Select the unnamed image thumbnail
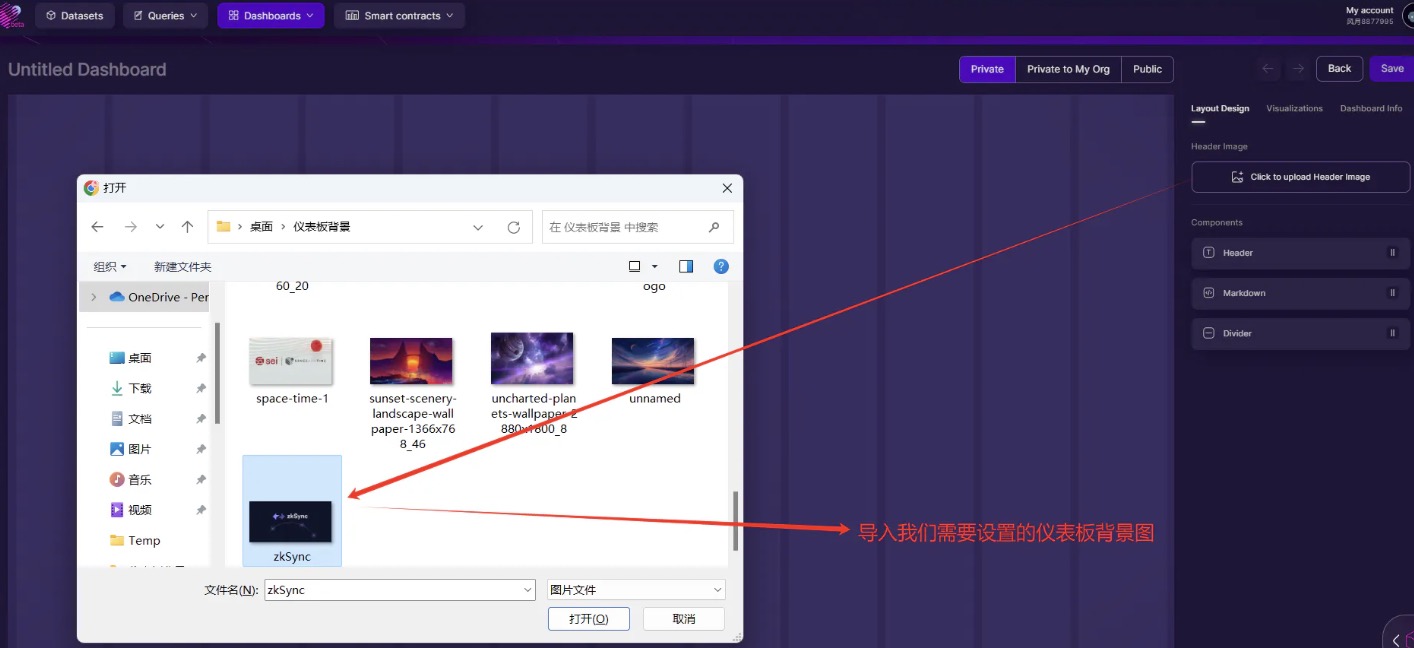 click(654, 361)
